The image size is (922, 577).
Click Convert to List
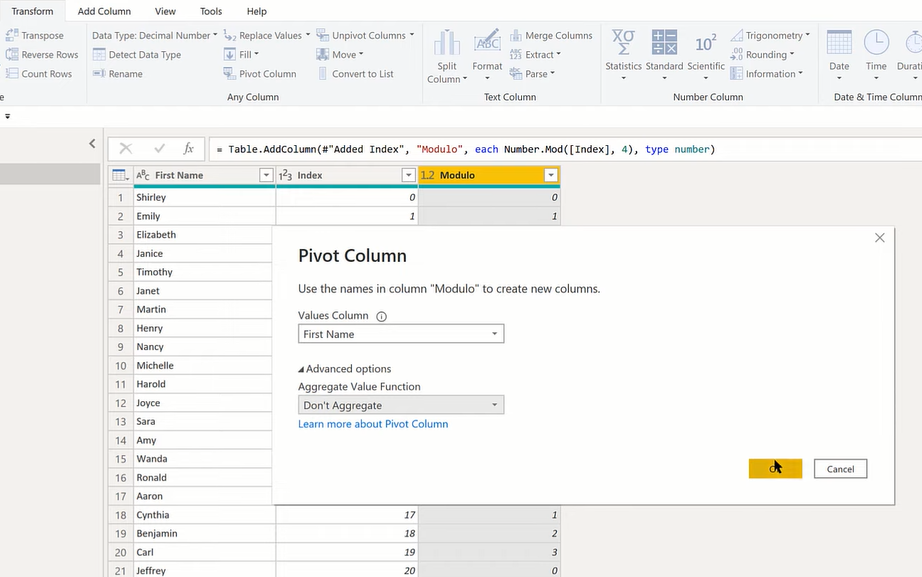(x=356, y=74)
